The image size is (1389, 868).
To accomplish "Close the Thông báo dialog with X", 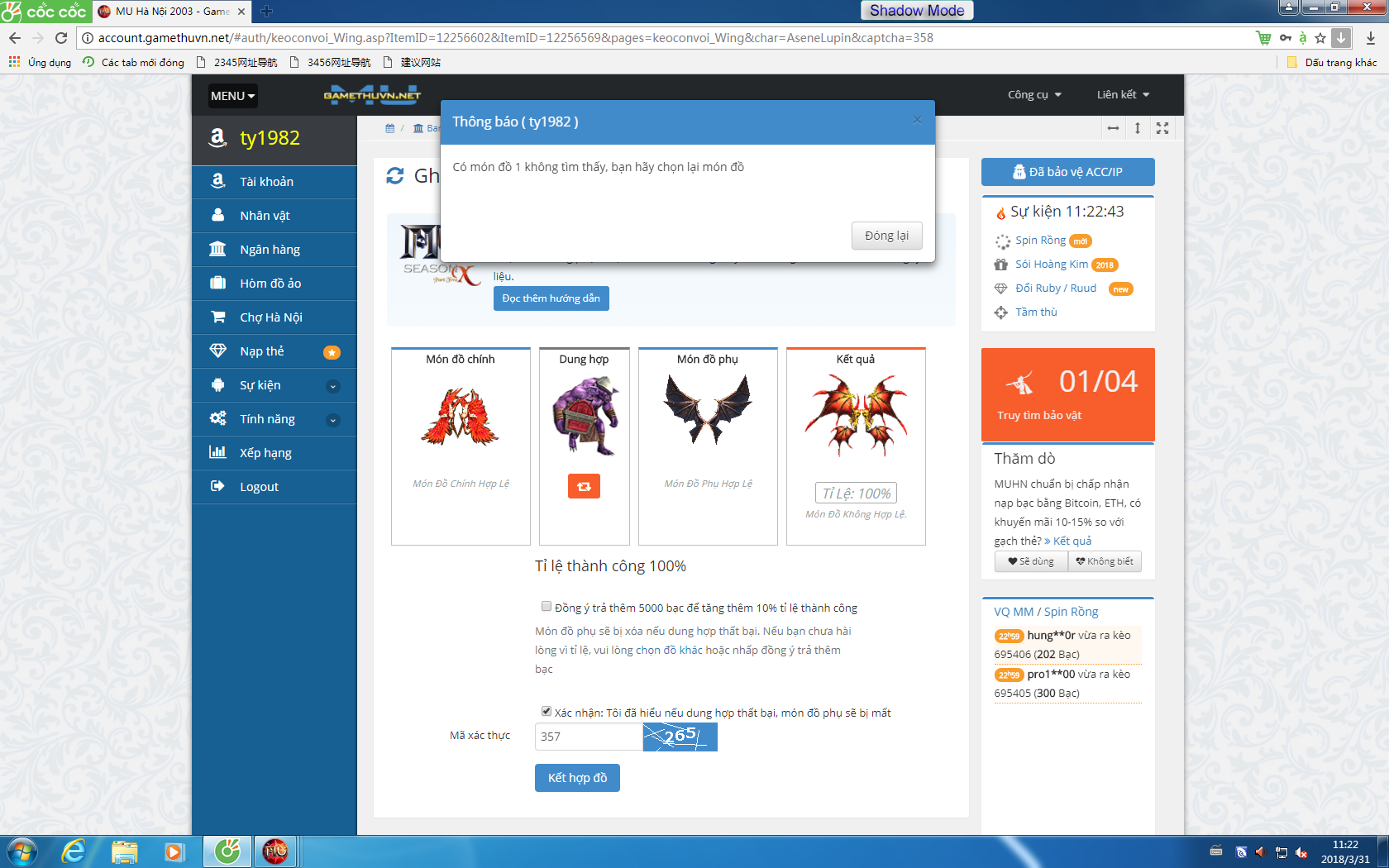I will click(x=917, y=121).
